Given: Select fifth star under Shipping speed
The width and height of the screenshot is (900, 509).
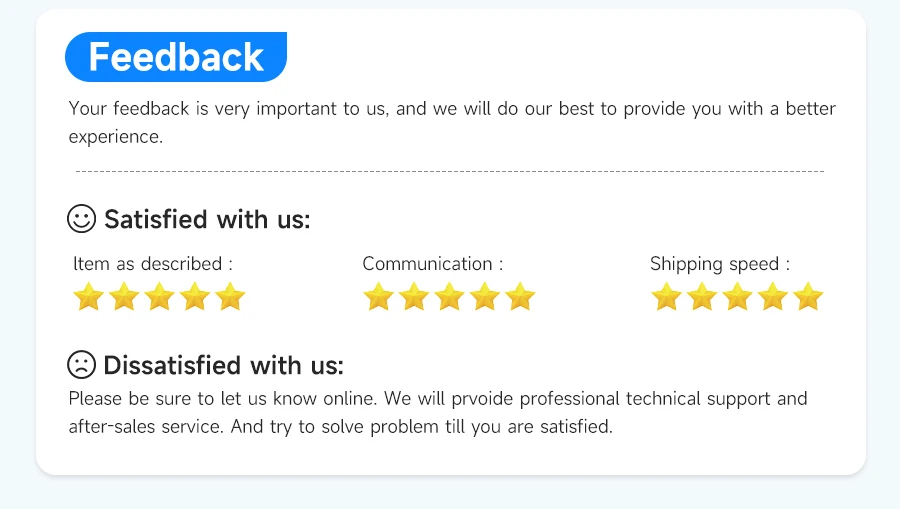Looking at the screenshot, I should point(808,297).
